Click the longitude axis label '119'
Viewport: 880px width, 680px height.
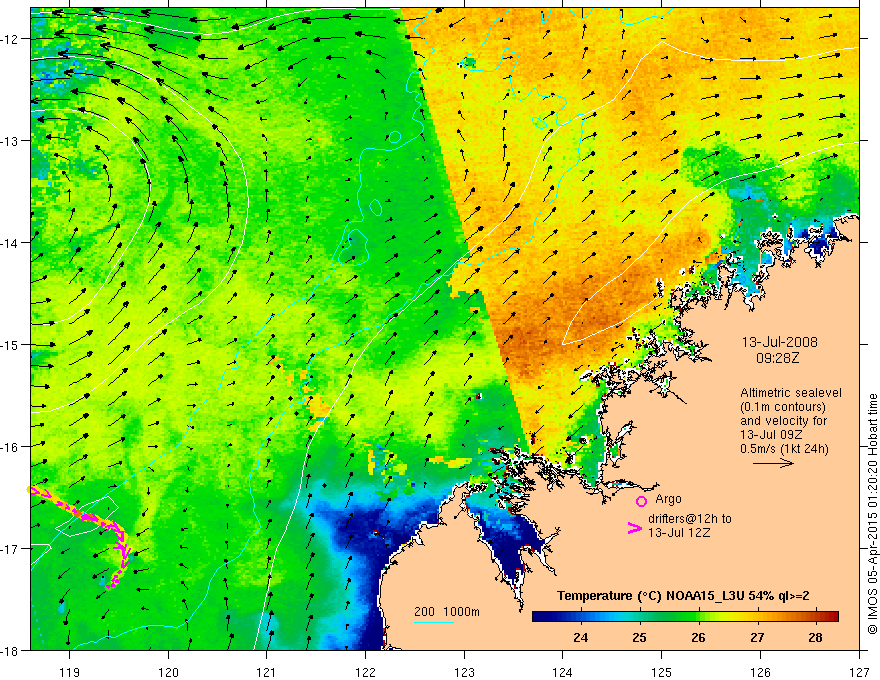tap(69, 672)
